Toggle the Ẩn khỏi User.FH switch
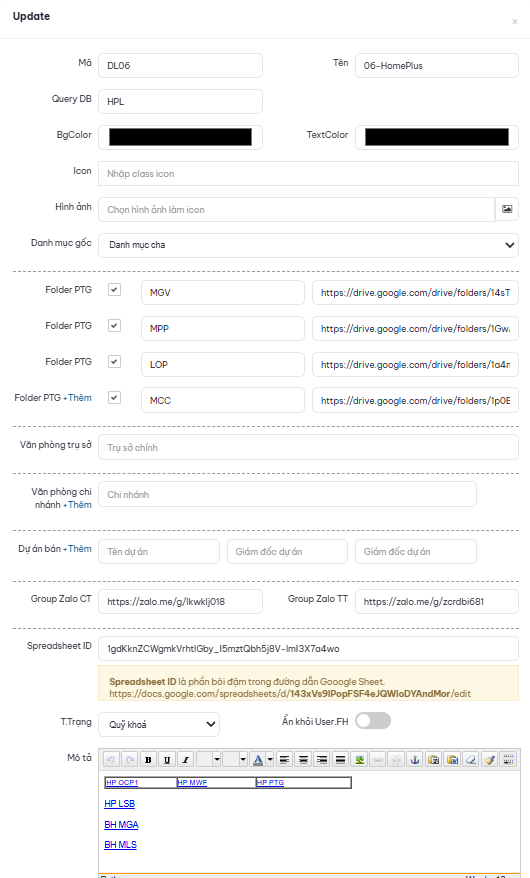Screen dimensions: 530x878 tap(373, 721)
